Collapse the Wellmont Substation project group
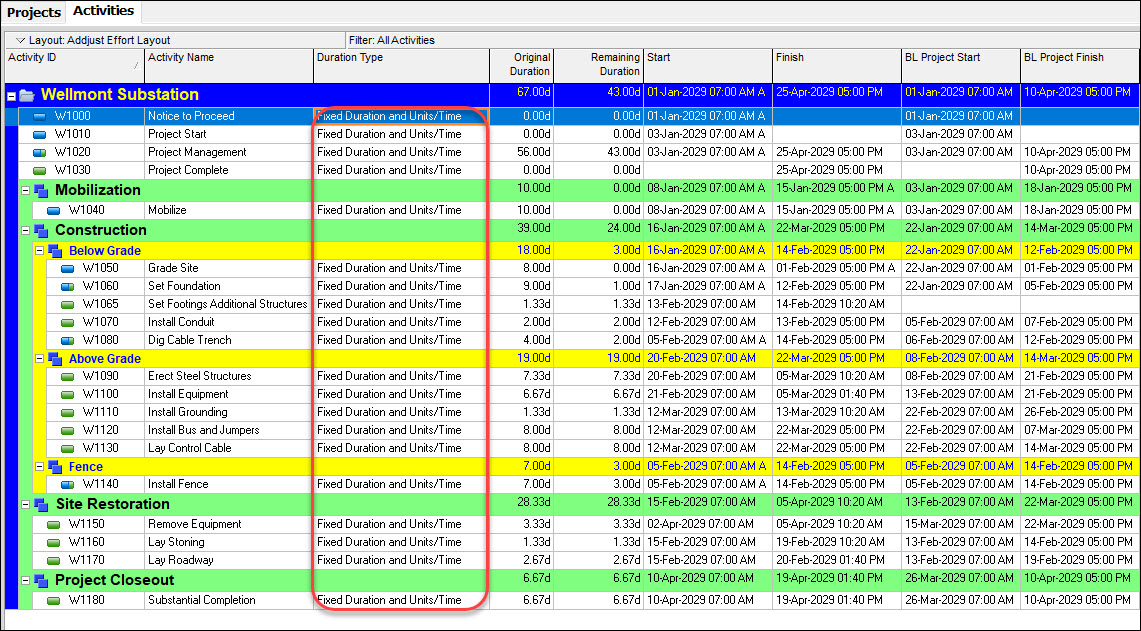 click(12, 96)
